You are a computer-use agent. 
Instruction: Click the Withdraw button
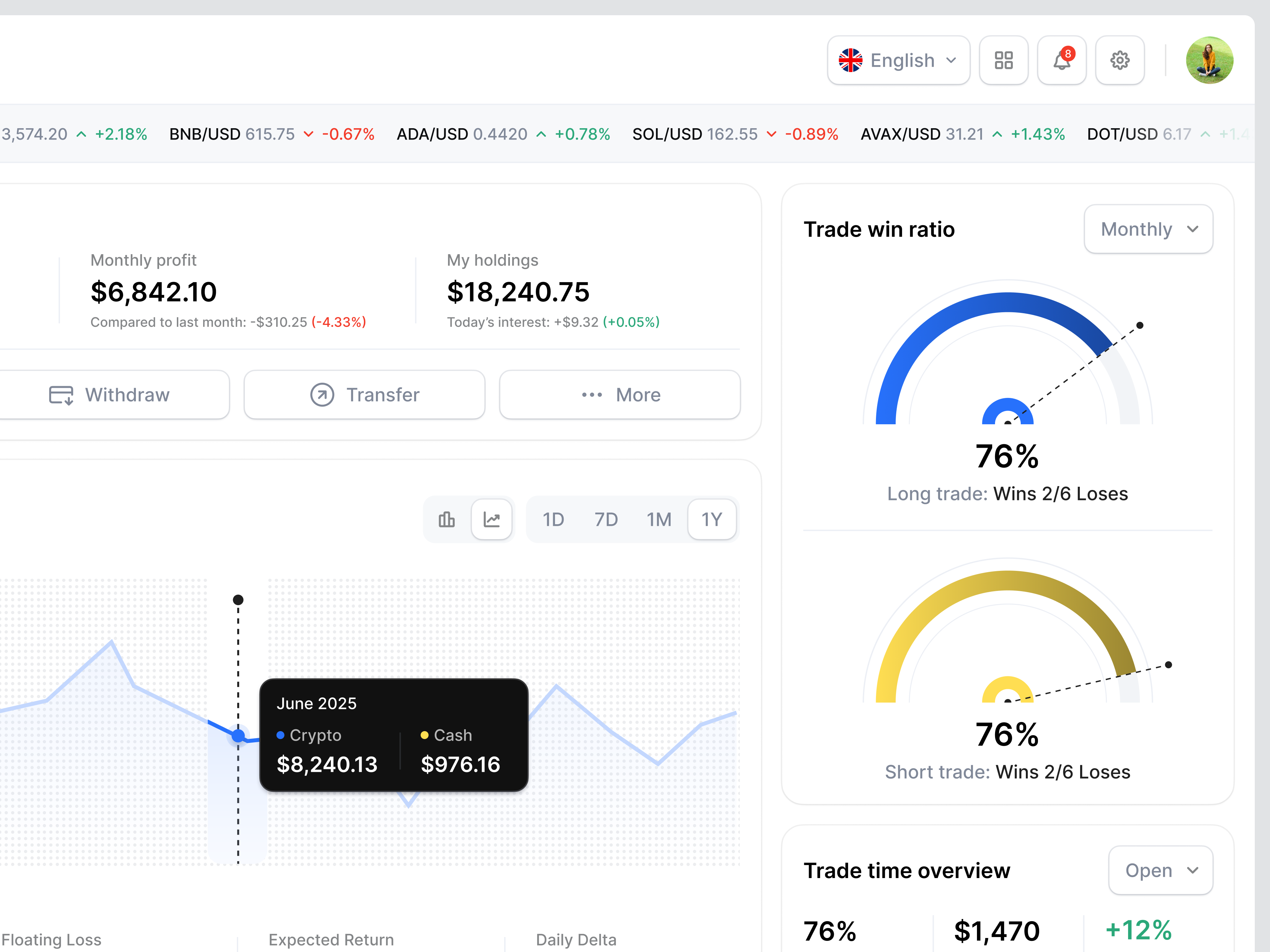point(109,395)
